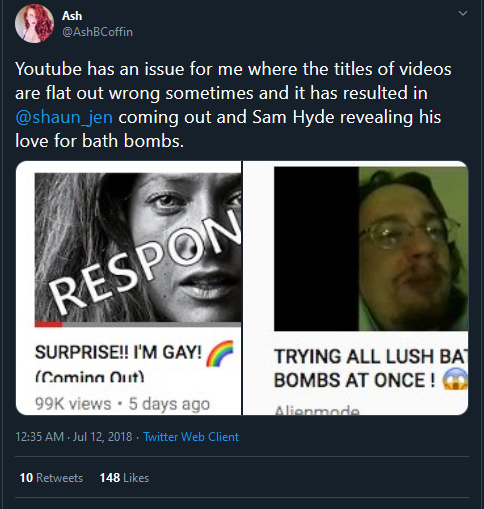View the 10 Retweets list
The image size is (484, 509).
[x=51, y=478]
